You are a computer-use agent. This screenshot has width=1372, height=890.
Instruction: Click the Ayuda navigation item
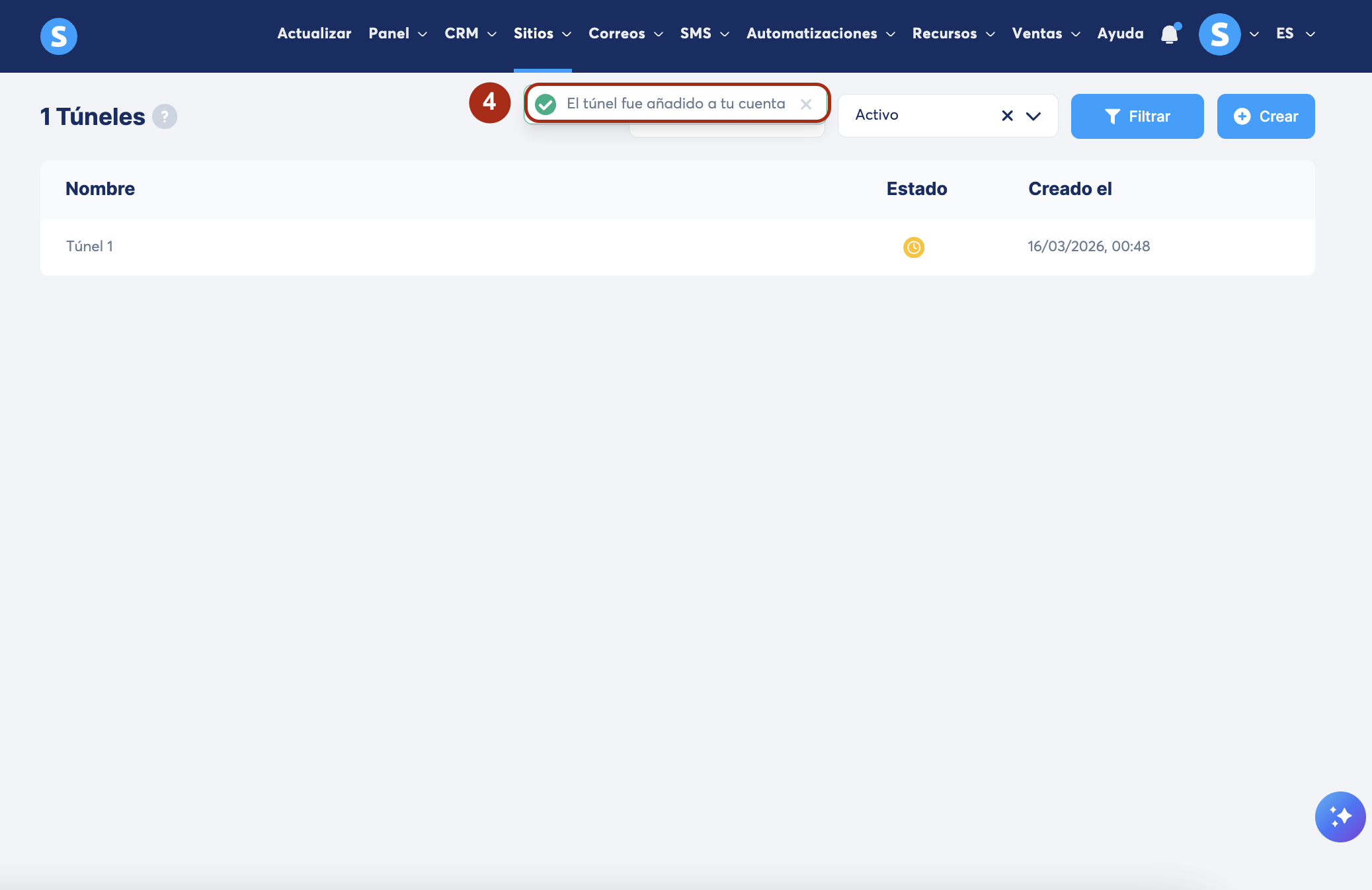(1119, 34)
